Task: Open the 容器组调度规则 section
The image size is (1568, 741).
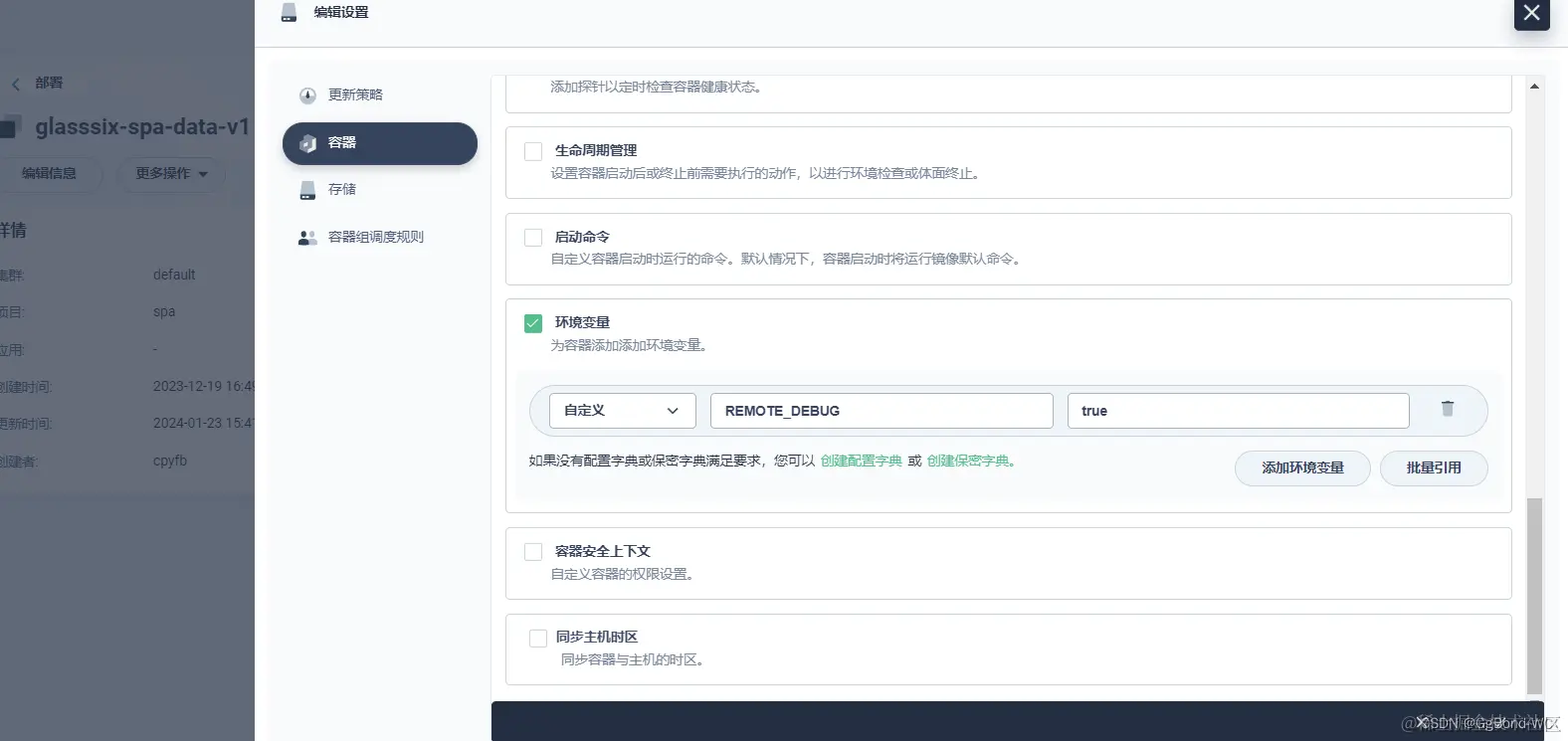Action: (x=379, y=238)
